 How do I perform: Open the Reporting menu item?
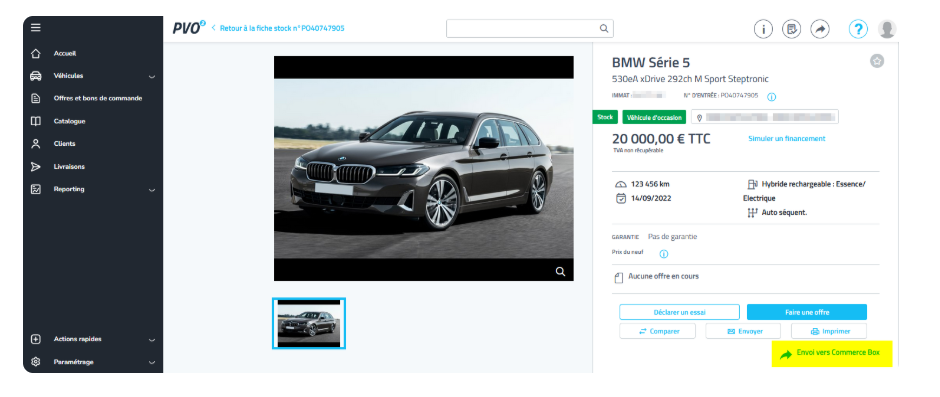point(69,190)
